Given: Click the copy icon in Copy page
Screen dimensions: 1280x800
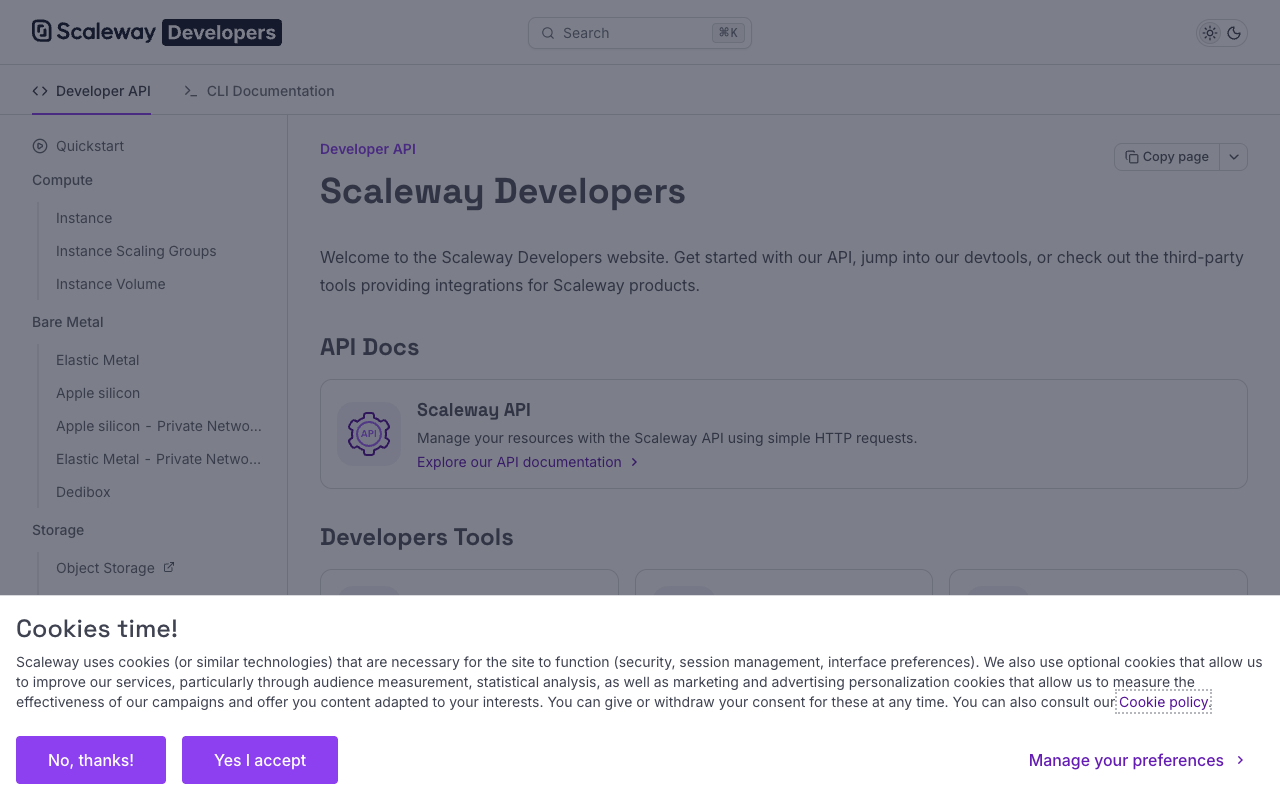Looking at the screenshot, I should 1132,157.
